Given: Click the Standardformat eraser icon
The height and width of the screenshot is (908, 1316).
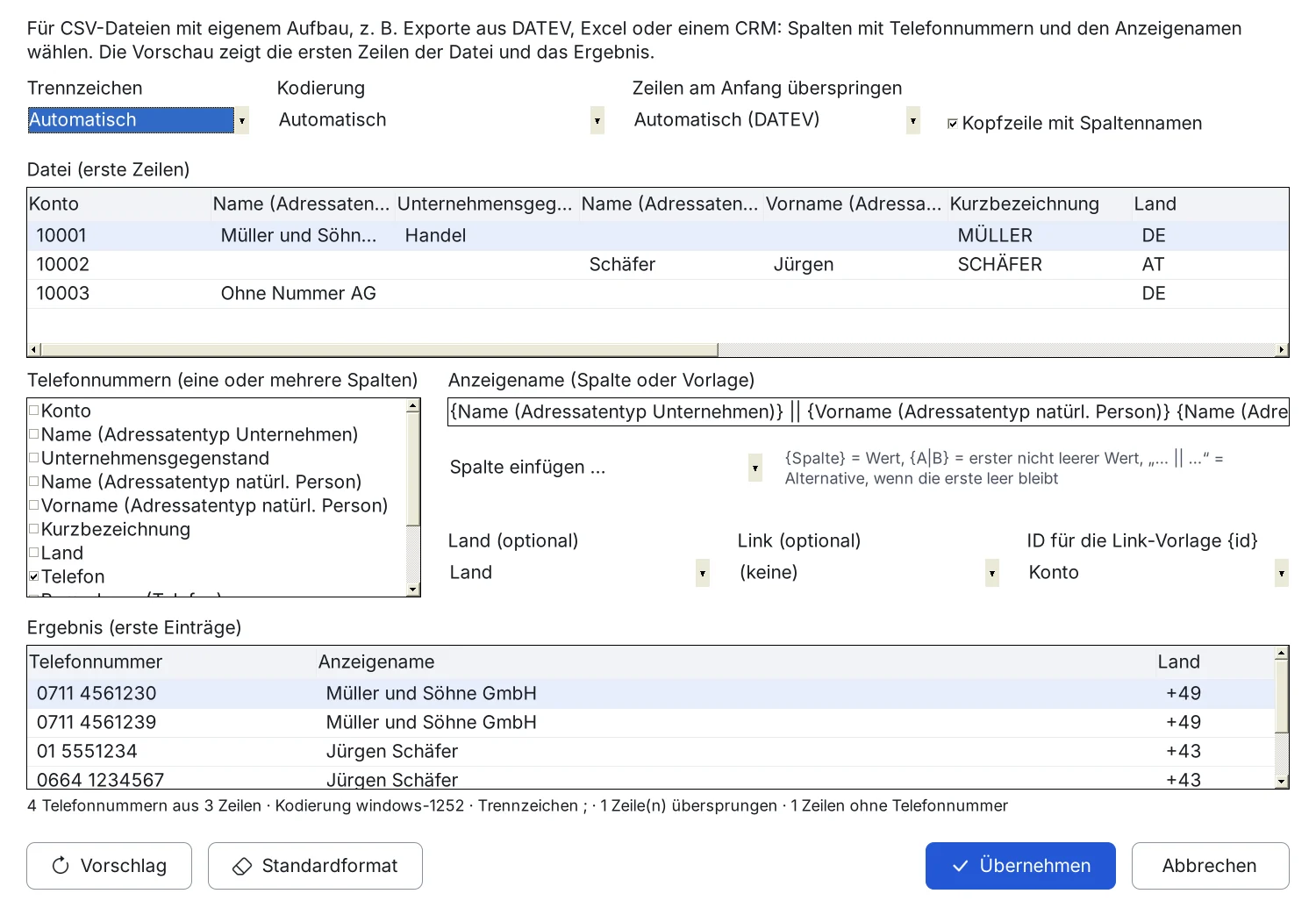Looking at the screenshot, I should (242, 866).
